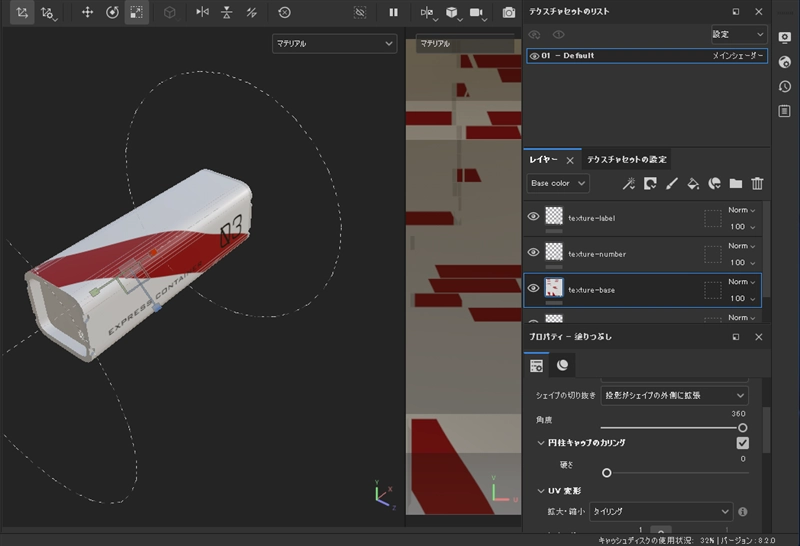Screen dimensions: 800x546
Task: Add a fill layer using bucket icon
Action: tap(693, 184)
